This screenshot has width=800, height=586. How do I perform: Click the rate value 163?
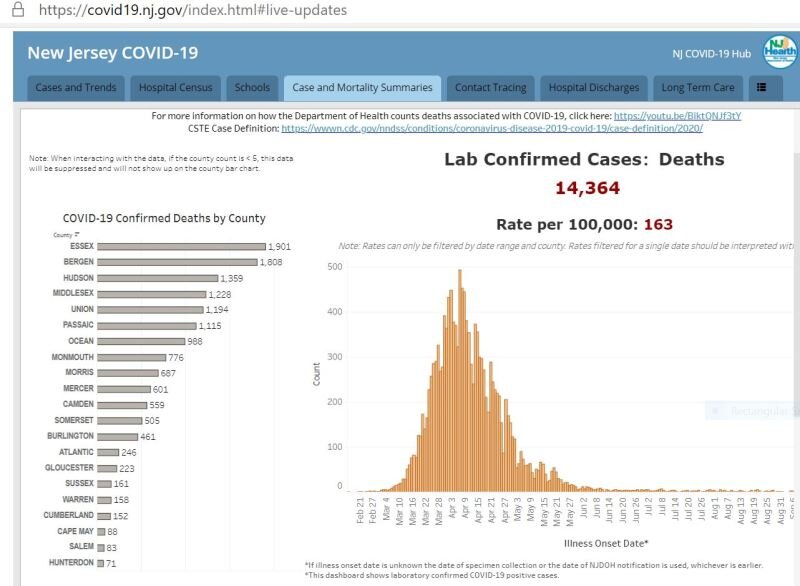tap(658, 224)
